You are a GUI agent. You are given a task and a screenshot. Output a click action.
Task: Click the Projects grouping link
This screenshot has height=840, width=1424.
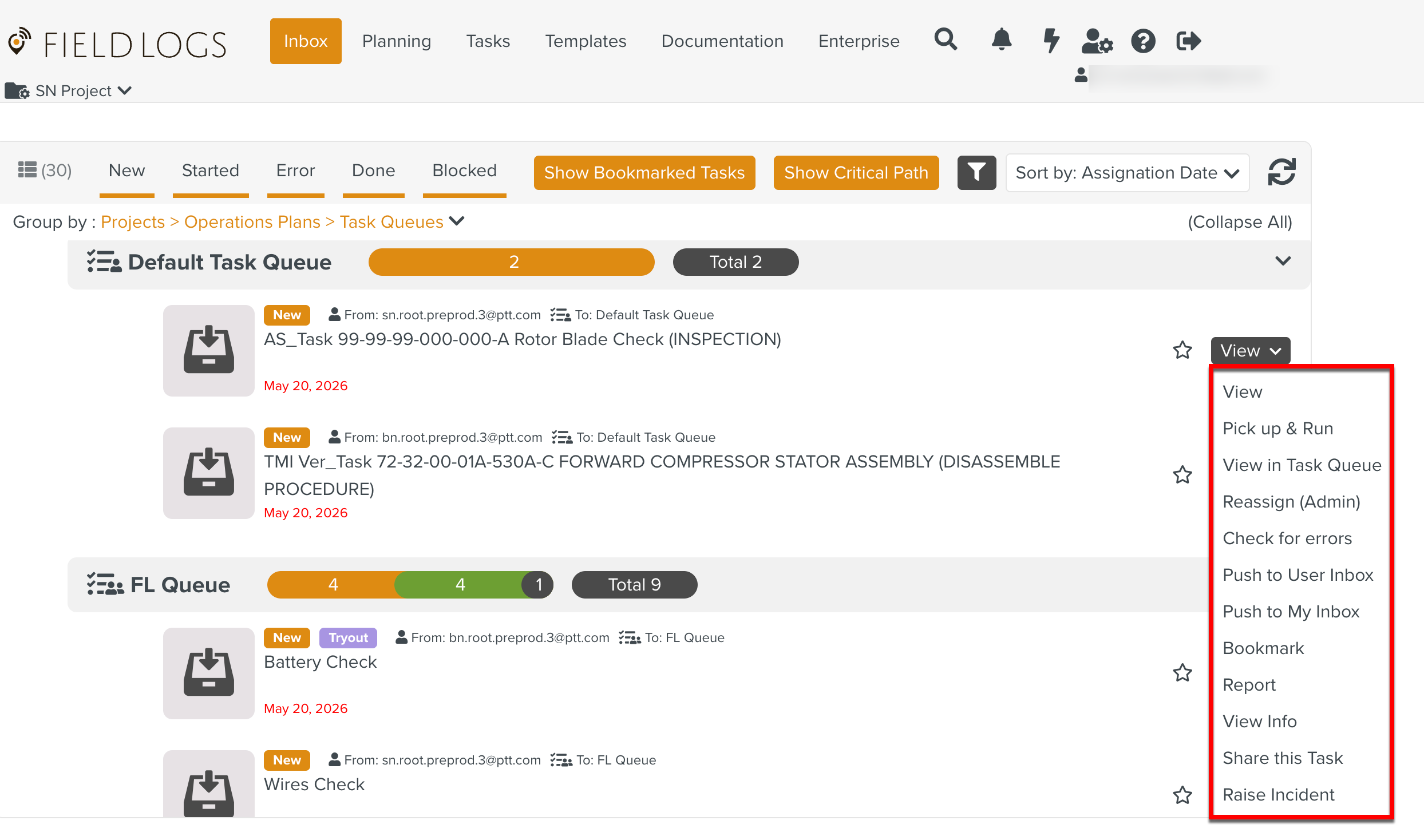point(133,222)
